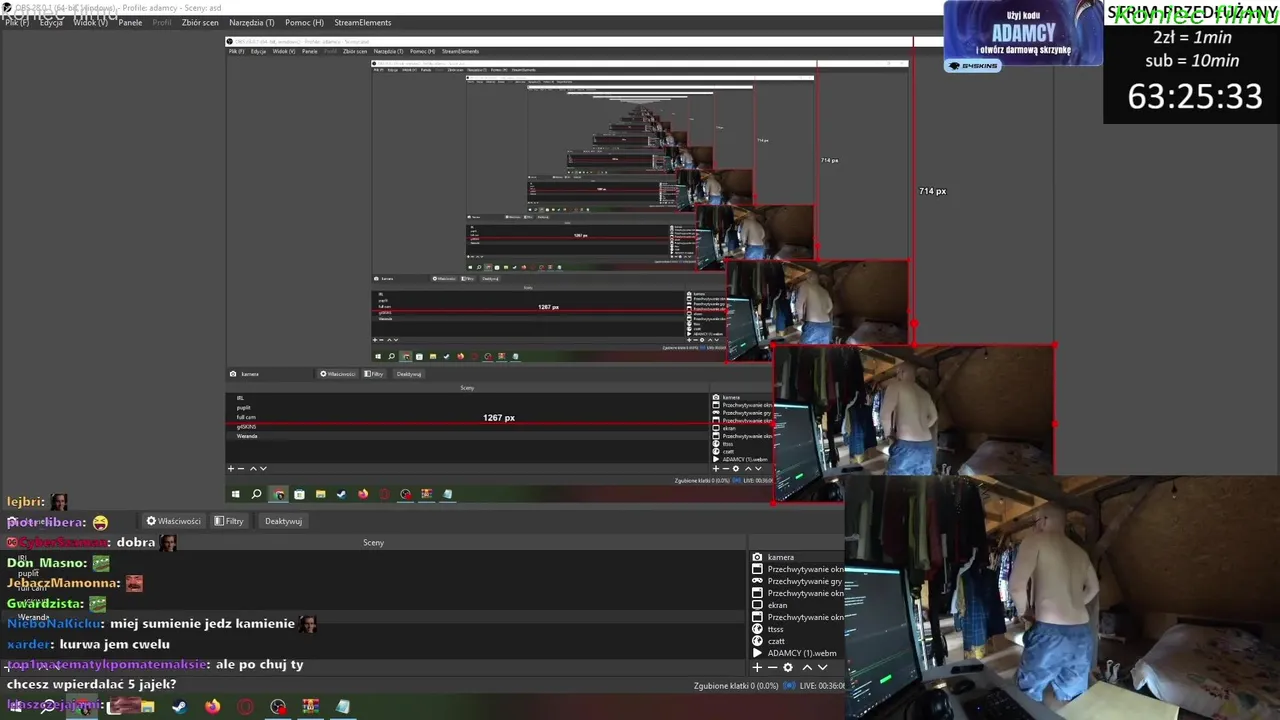Click the Właściwości button in the bottom-most source toolbar
Screen dimensions: 1280x720
click(173, 521)
